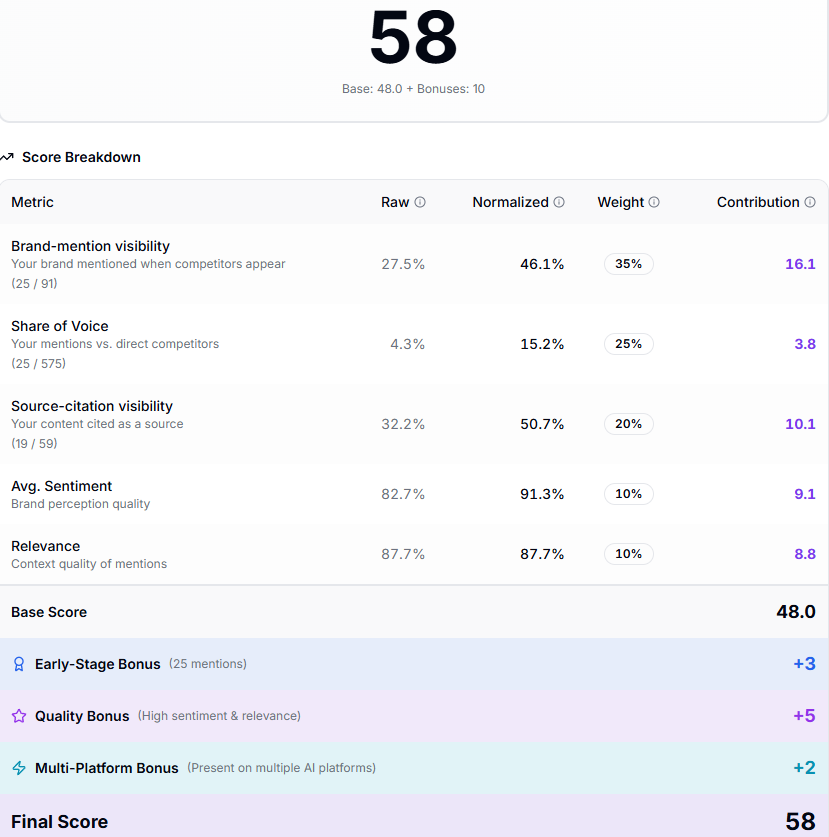The image size is (829, 837).
Task: Select the Brand-mention visibility metric row
Action: click(x=90, y=246)
